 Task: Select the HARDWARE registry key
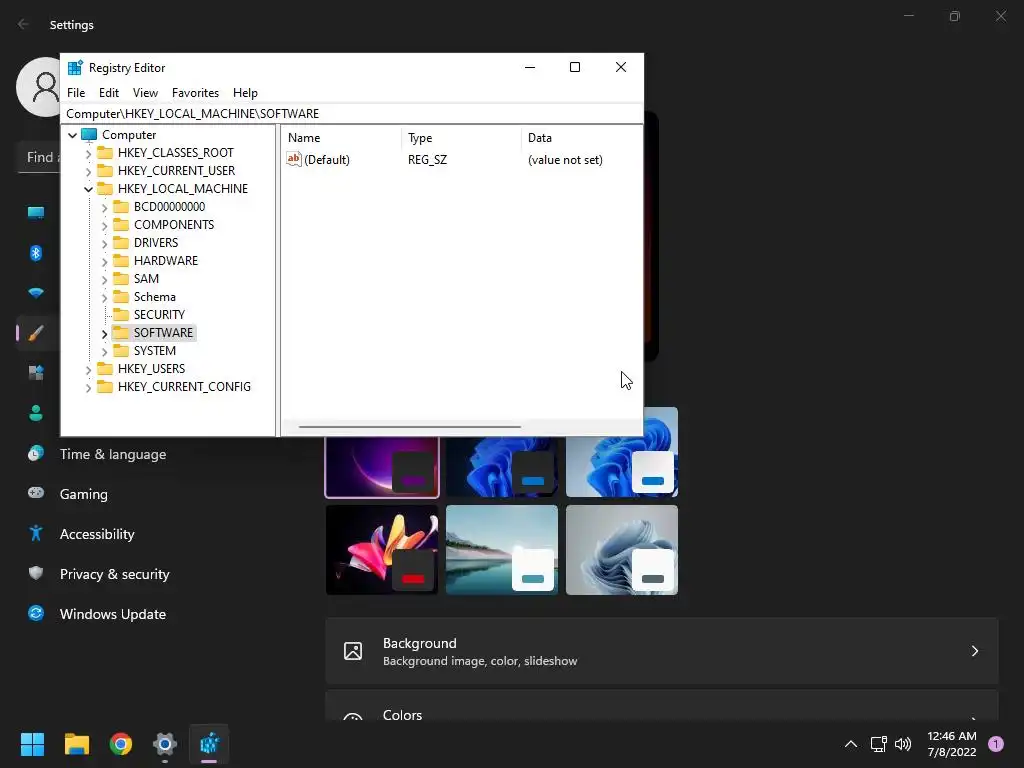165,261
